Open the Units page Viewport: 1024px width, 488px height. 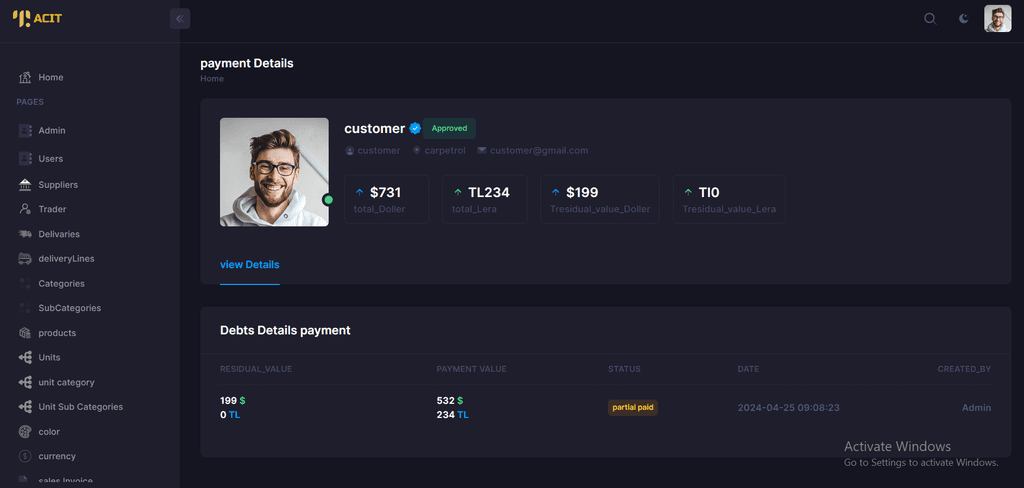tap(50, 357)
